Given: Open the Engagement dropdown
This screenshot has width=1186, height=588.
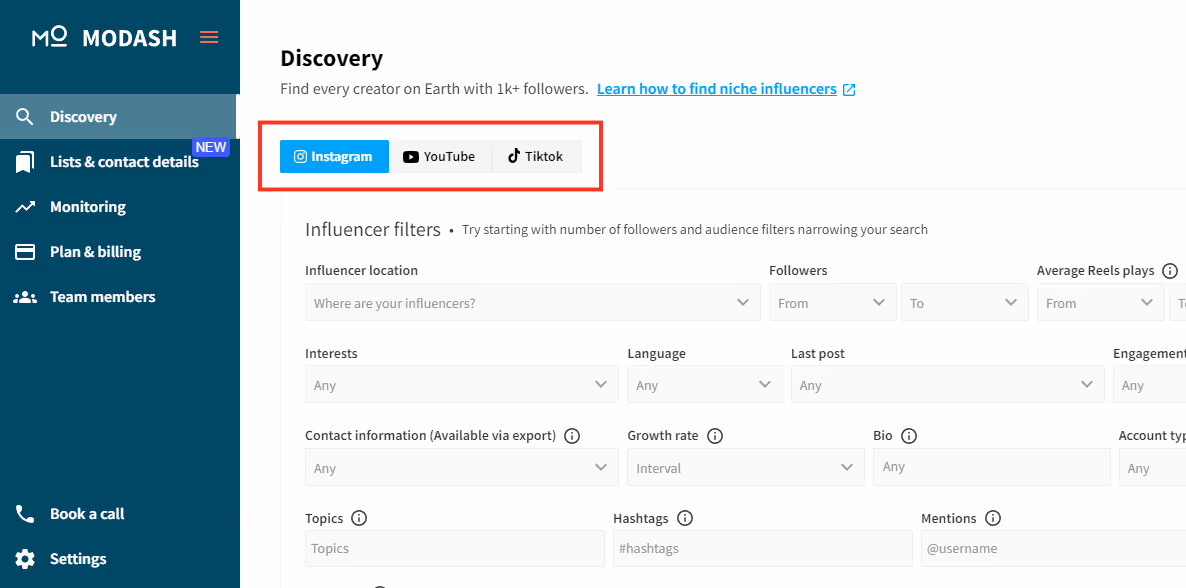Looking at the screenshot, I should [1150, 384].
